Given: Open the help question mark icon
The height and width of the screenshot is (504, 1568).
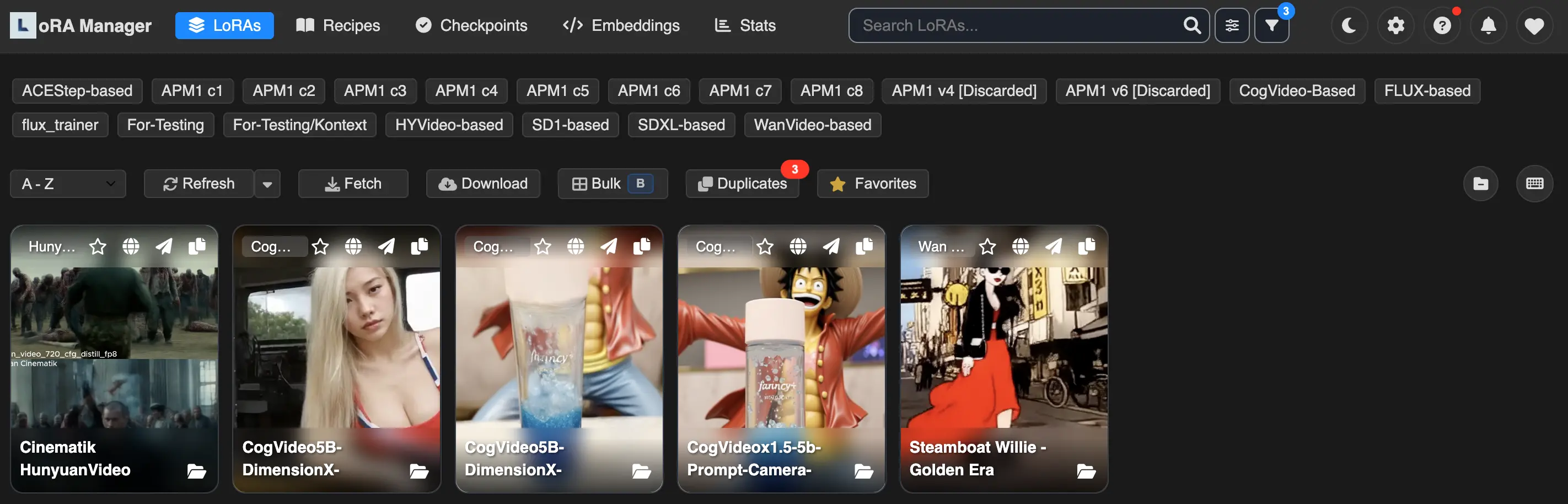Looking at the screenshot, I should 1441,25.
